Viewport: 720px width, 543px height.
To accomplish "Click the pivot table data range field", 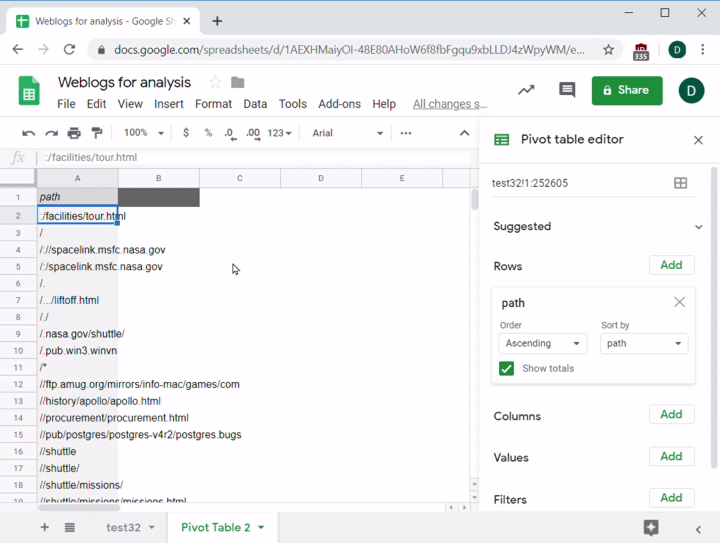I will [x=575, y=183].
